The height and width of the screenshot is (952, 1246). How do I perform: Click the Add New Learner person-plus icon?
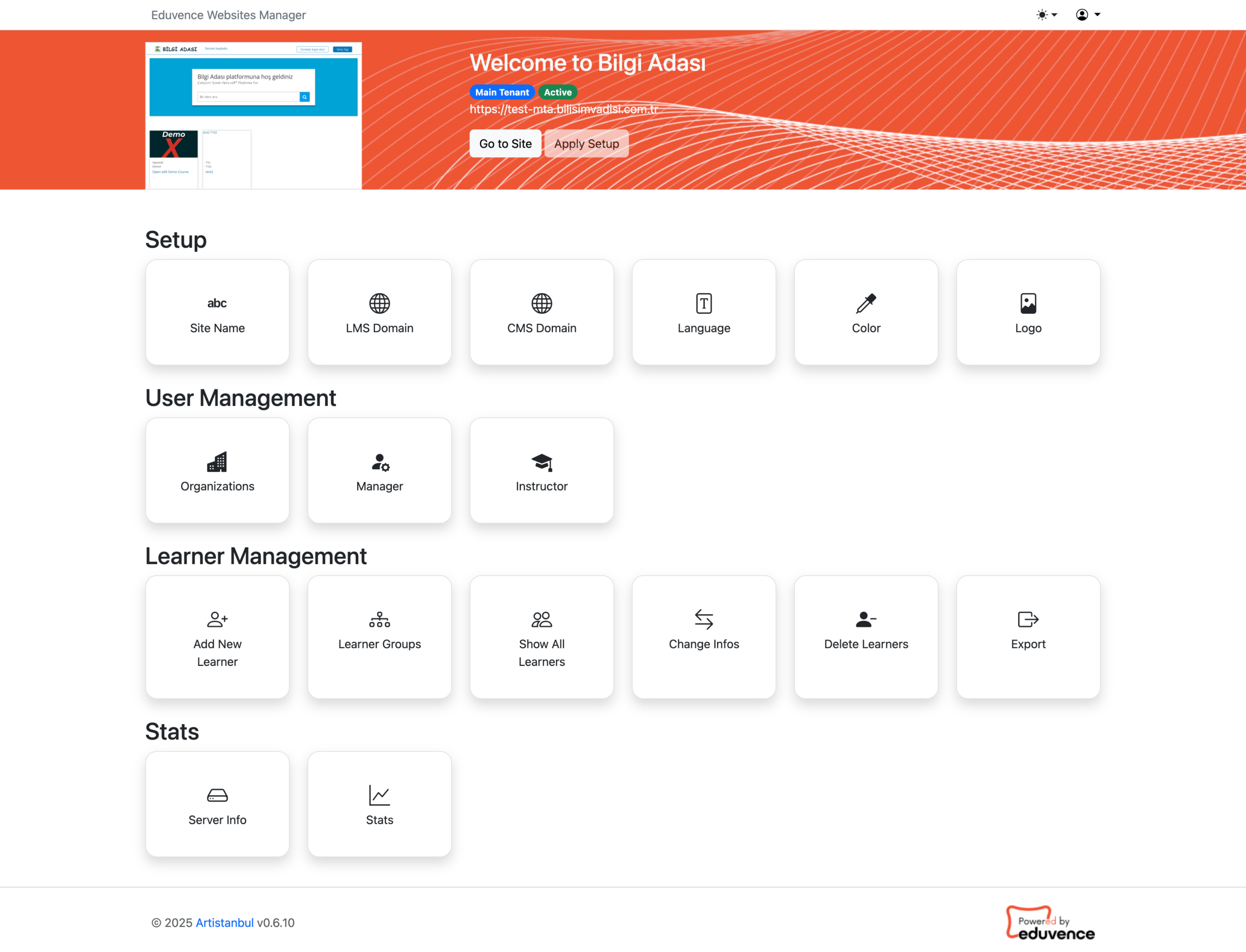(217, 619)
